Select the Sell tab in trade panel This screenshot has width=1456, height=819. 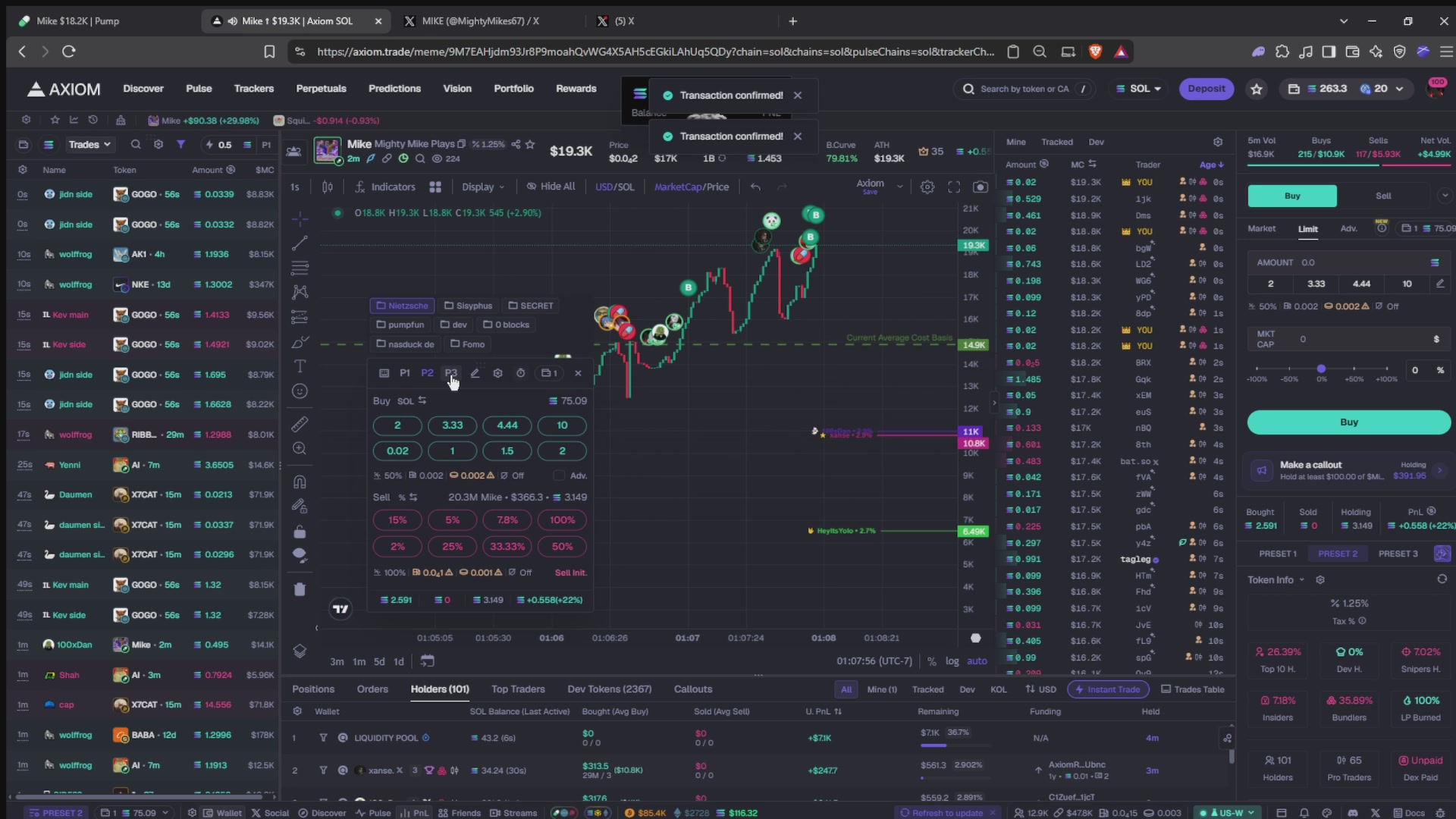(1383, 196)
